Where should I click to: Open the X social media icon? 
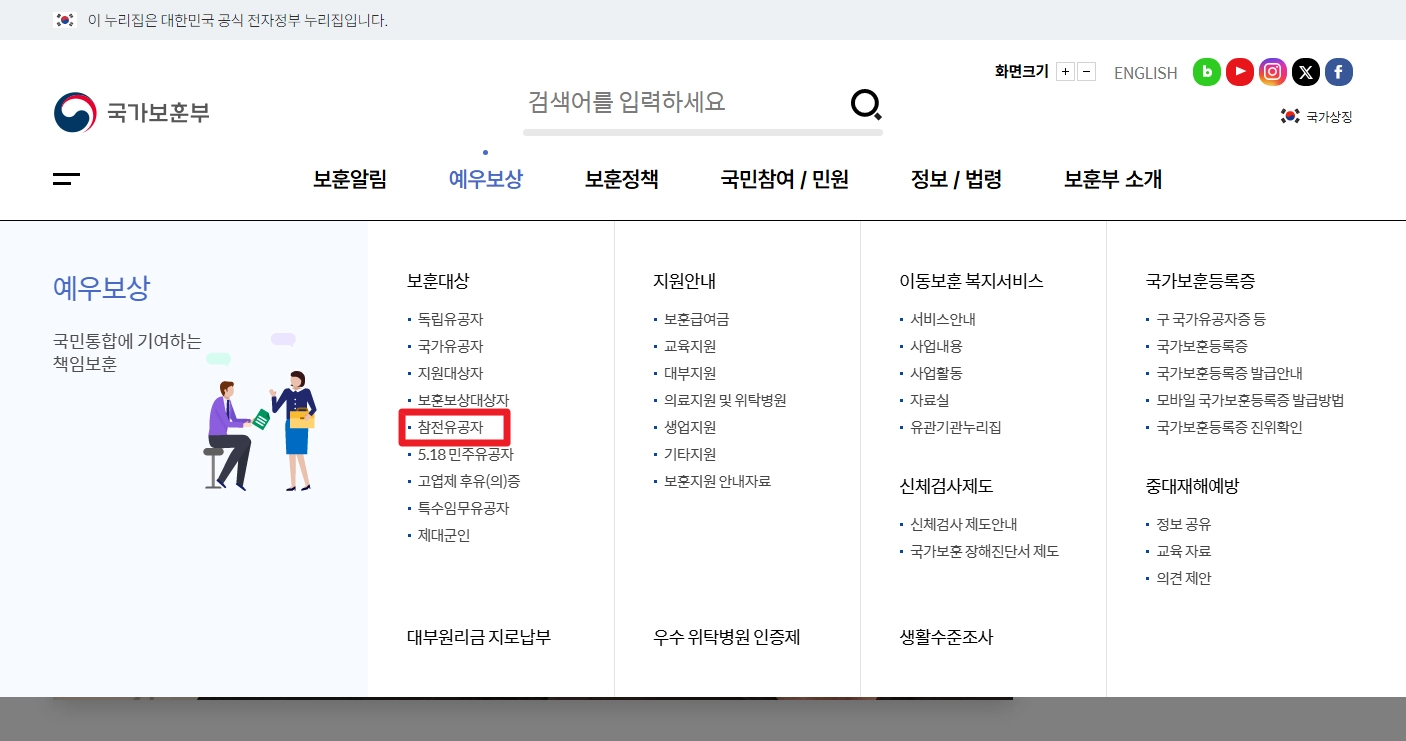tap(1305, 72)
